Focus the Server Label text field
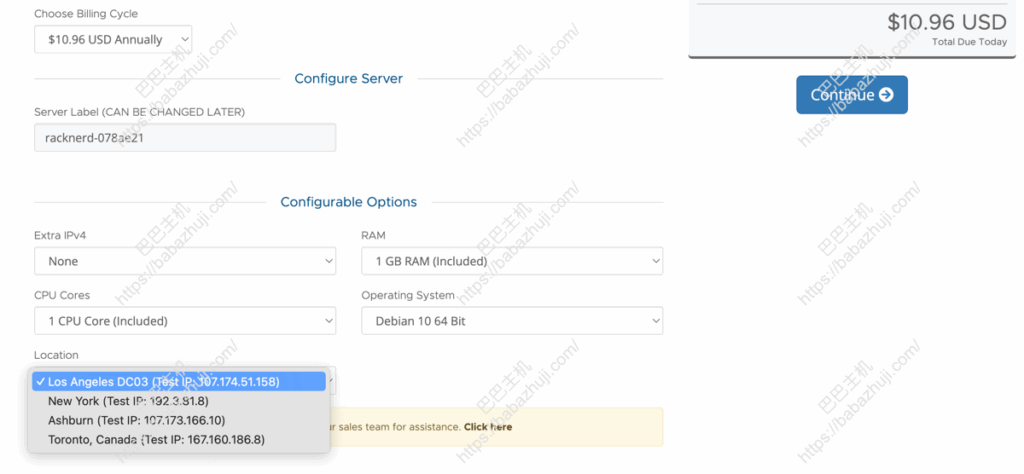This screenshot has width=1024, height=474. click(x=184, y=138)
